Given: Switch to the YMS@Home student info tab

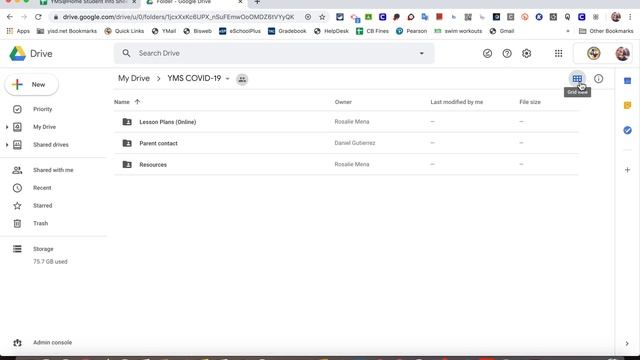Looking at the screenshot, I should pyautogui.click(x=87, y=2).
